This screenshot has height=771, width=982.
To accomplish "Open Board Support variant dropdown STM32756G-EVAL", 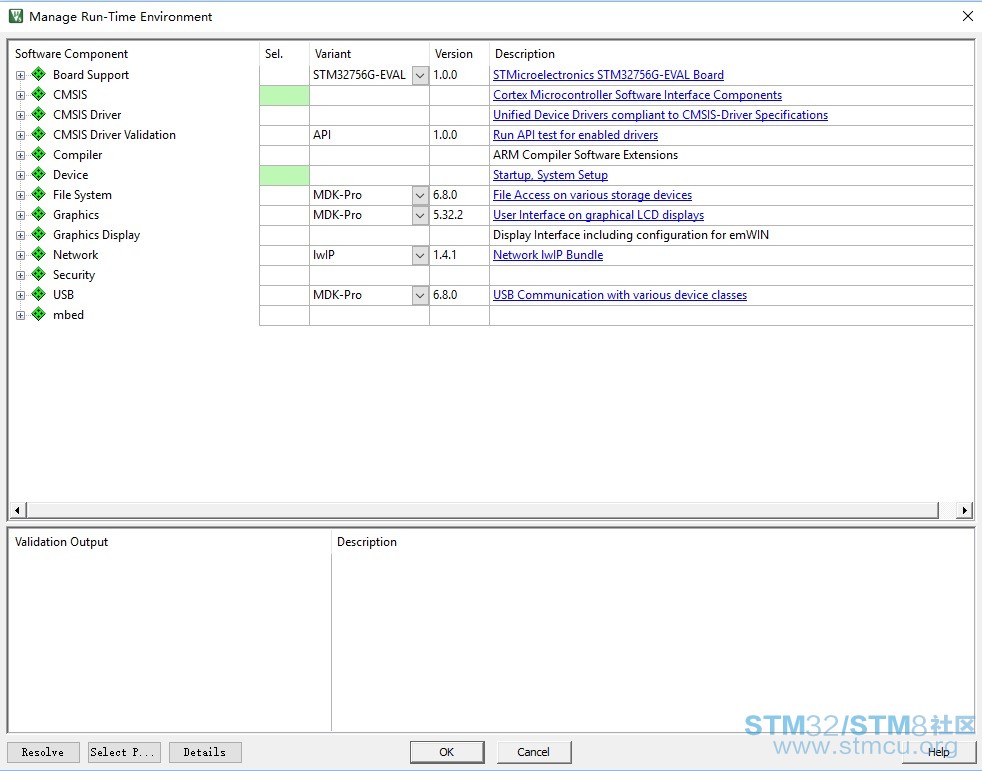I will pyautogui.click(x=420, y=75).
